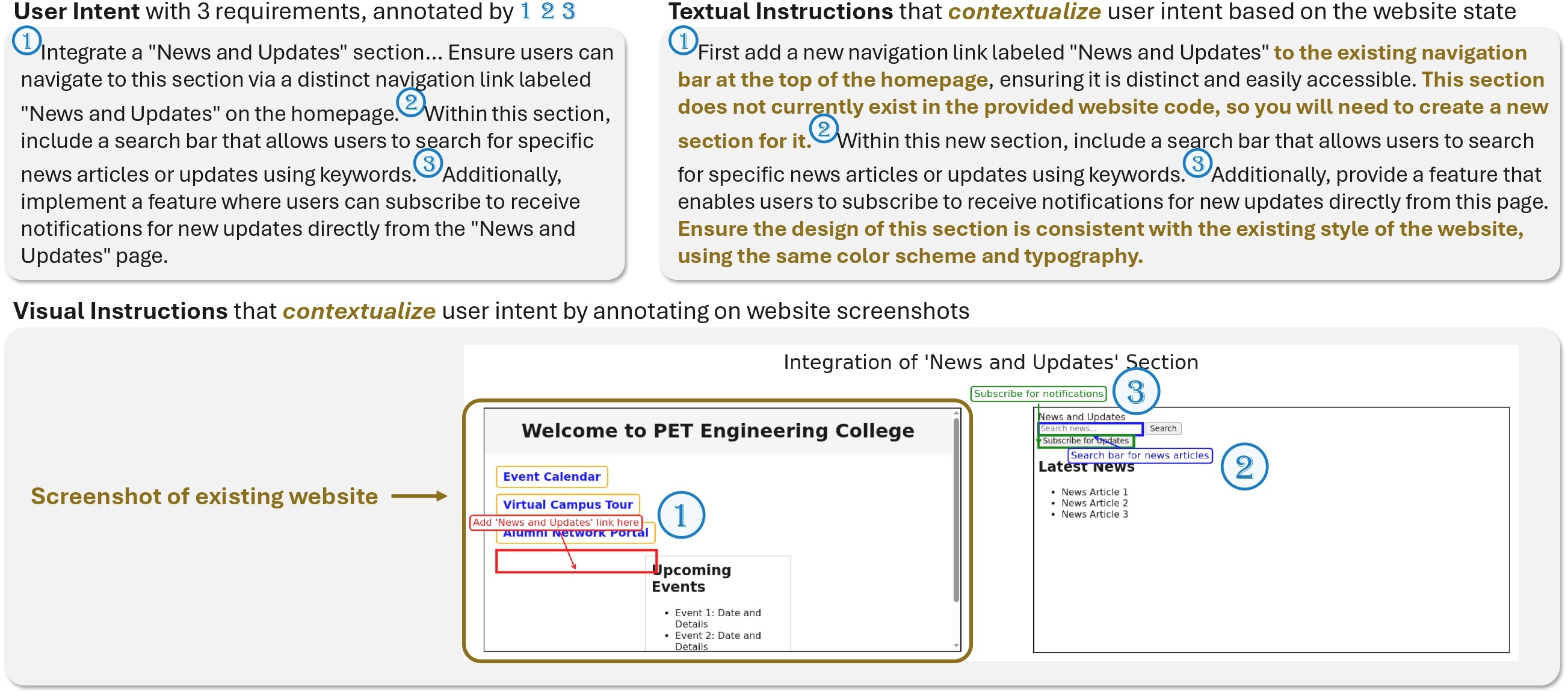Screen dimensions: 1568x692
Task: Click the Event Calendar link
Action: (x=551, y=477)
